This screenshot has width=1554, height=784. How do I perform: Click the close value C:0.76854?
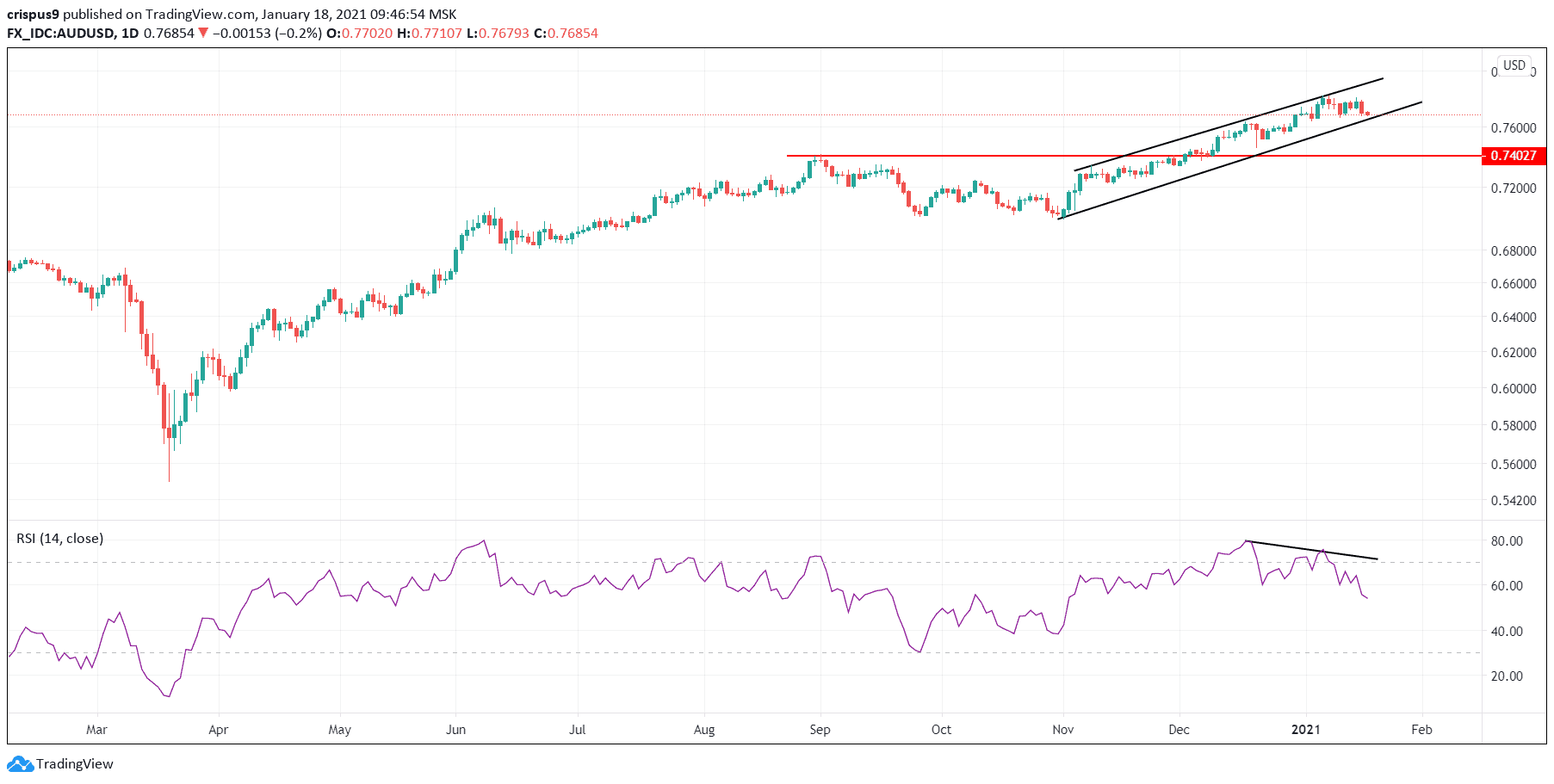(566, 34)
